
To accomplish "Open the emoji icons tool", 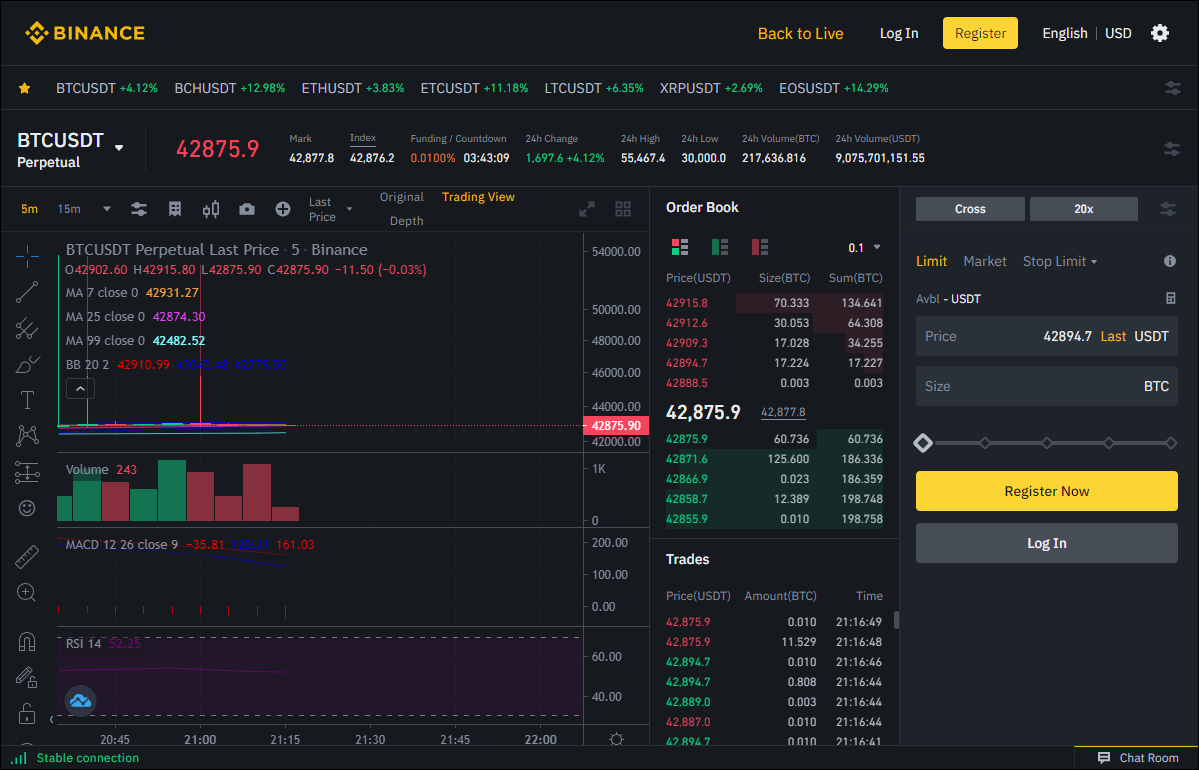I will click(x=27, y=508).
